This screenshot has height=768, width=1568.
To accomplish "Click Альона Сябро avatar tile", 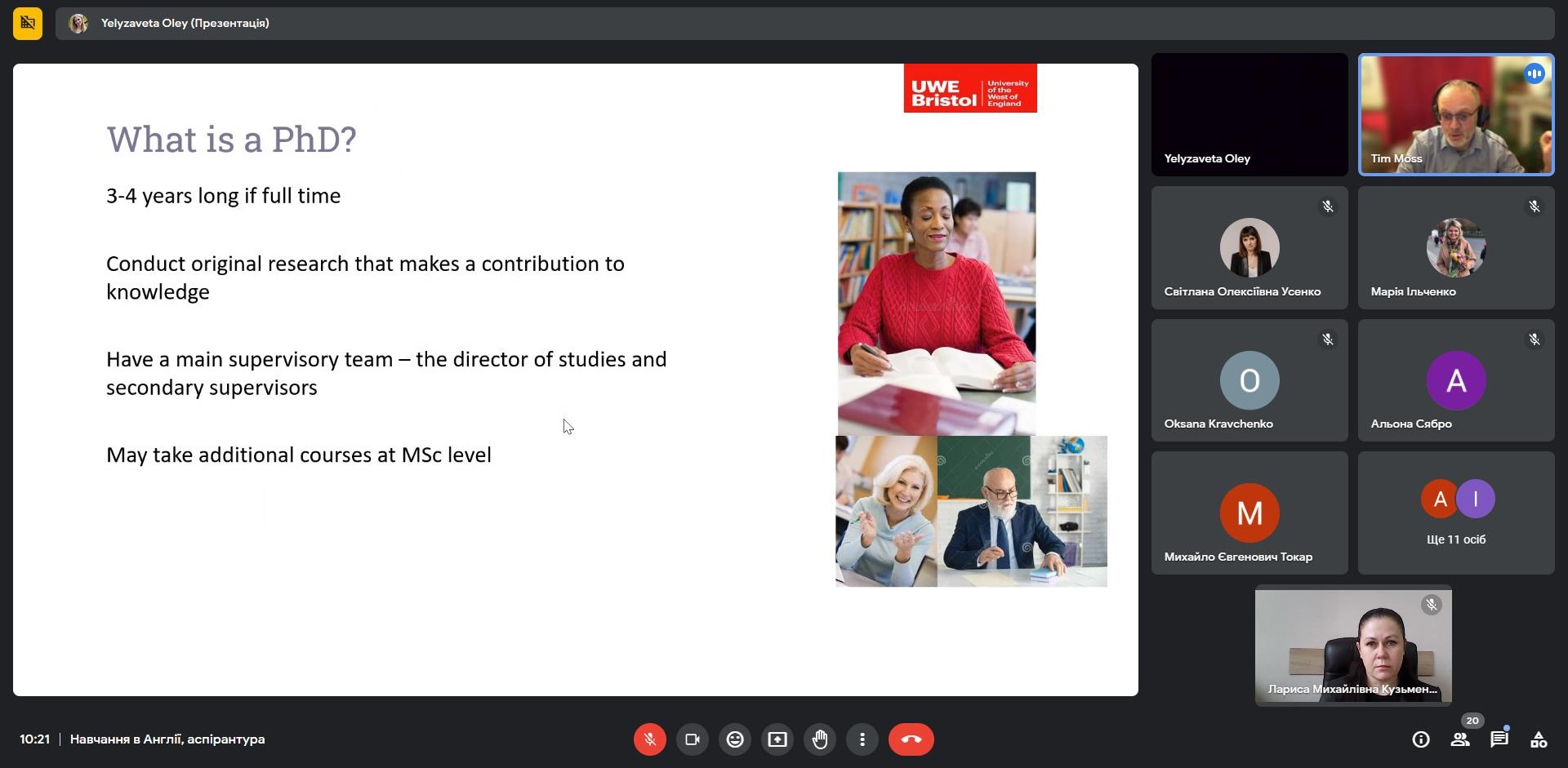I will 1456,380.
